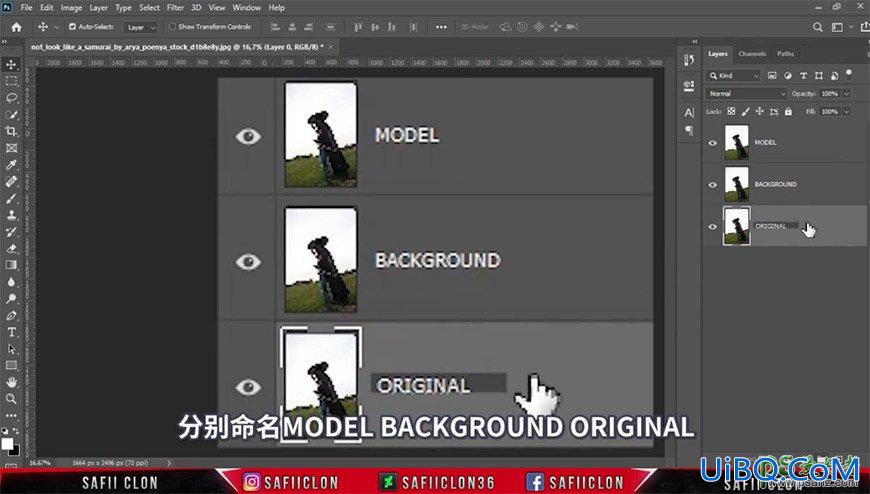Select the Clone Stamp tool
This screenshot has width=870, height=494.
11,215
